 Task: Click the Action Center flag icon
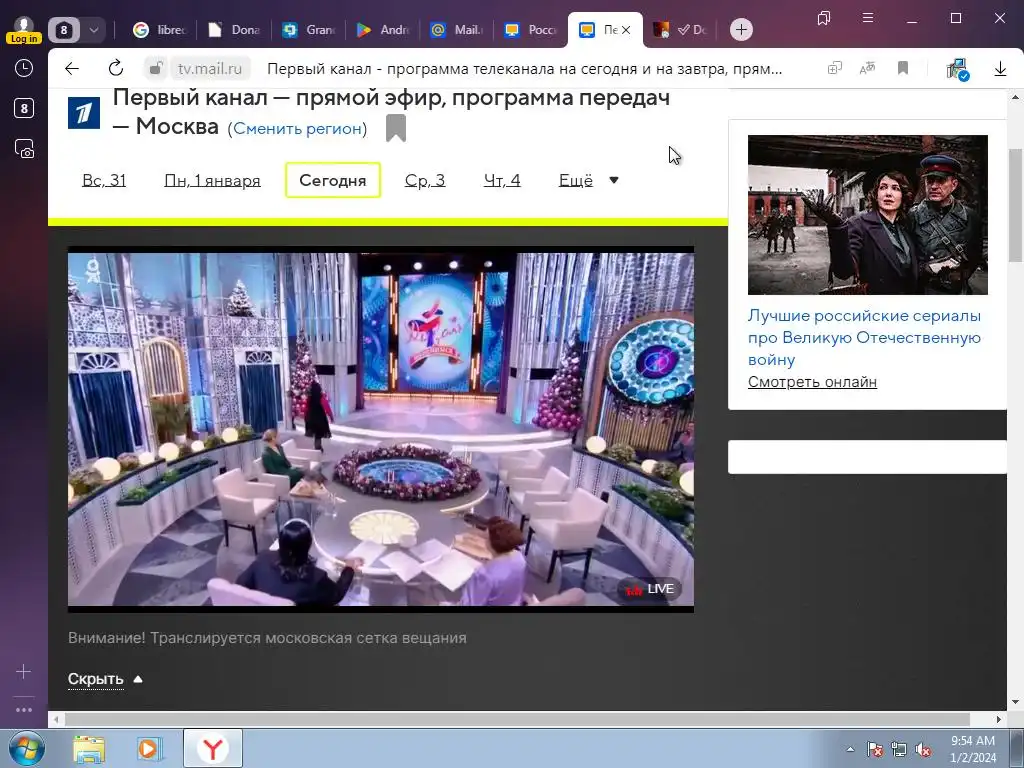pos(874,750)
